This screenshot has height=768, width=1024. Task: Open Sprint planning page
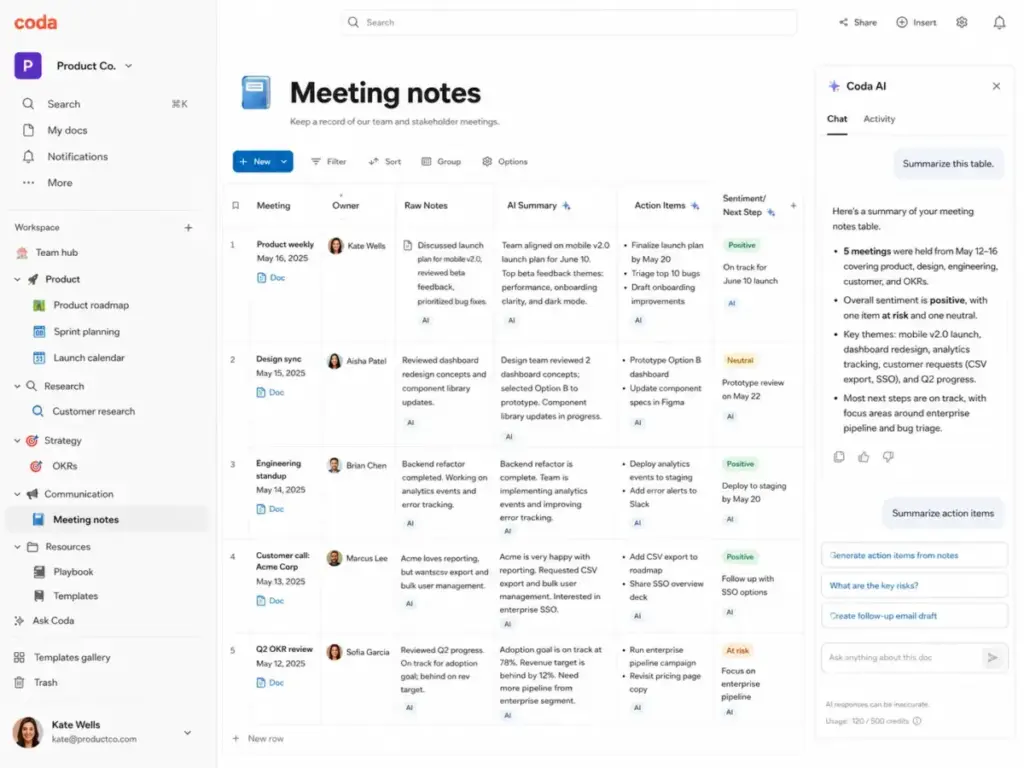86,332
